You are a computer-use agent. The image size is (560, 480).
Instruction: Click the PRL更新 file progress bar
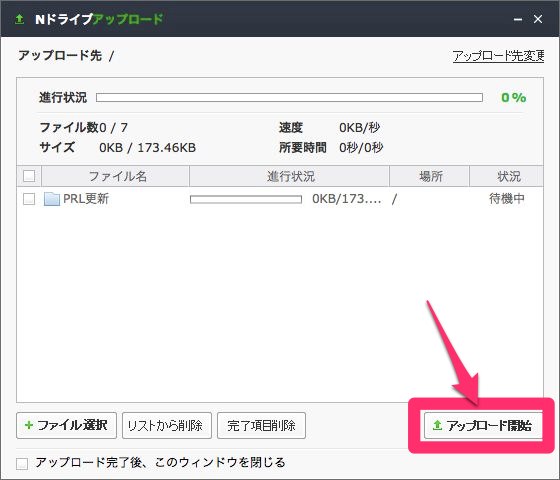[x=246, y=199]
